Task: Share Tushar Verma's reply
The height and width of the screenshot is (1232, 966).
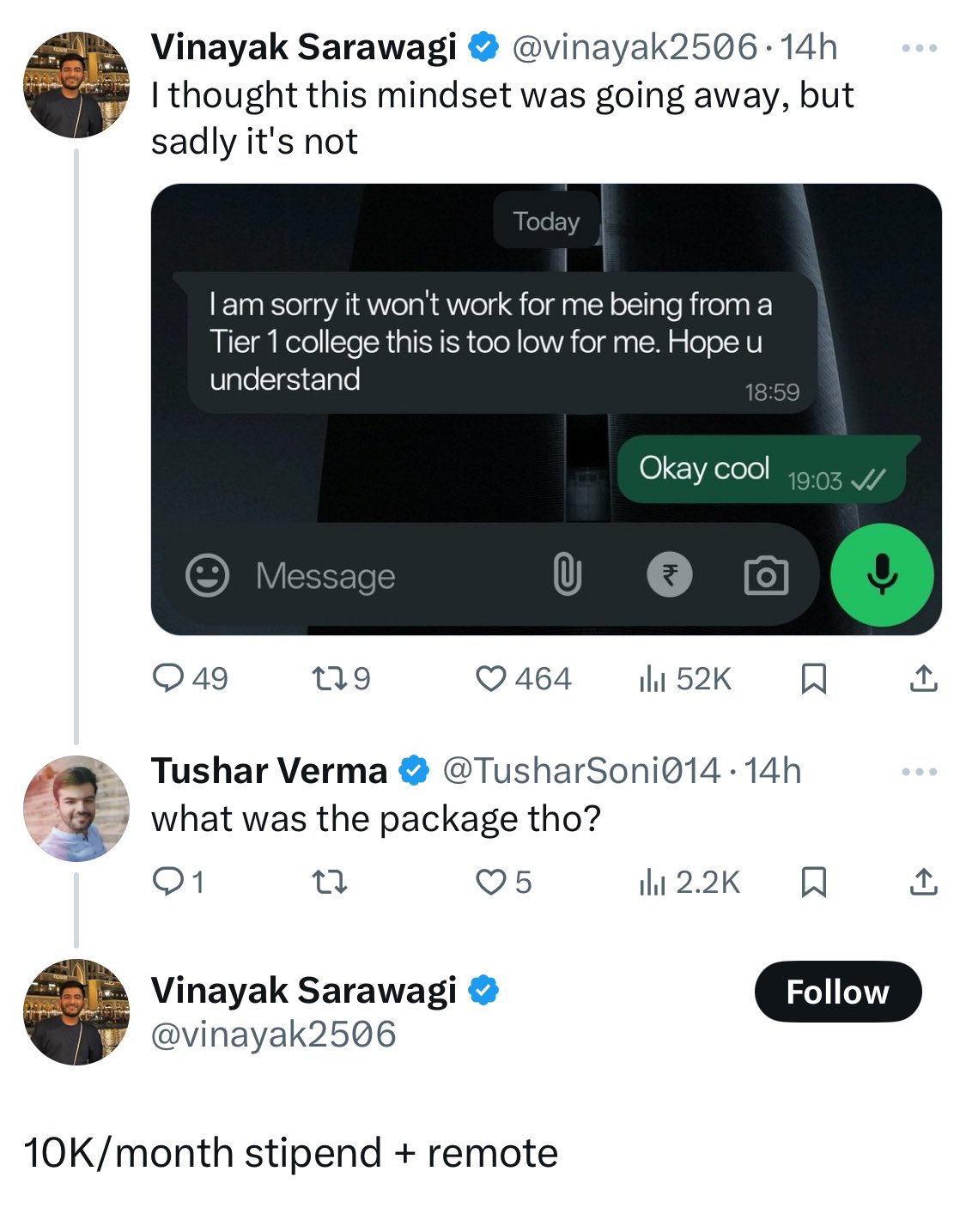Action: point(923,882)
